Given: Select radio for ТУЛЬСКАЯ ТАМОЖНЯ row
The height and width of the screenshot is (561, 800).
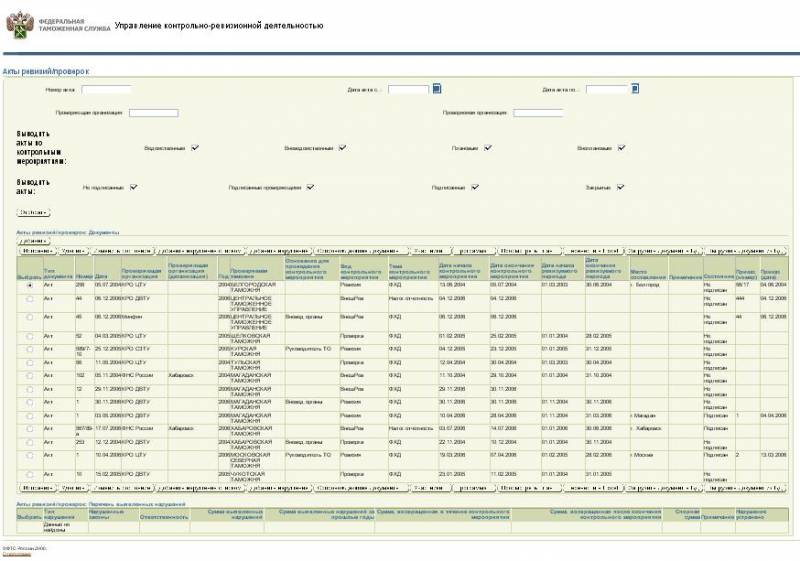Looking at the screenshot, I should coord(30,363).
